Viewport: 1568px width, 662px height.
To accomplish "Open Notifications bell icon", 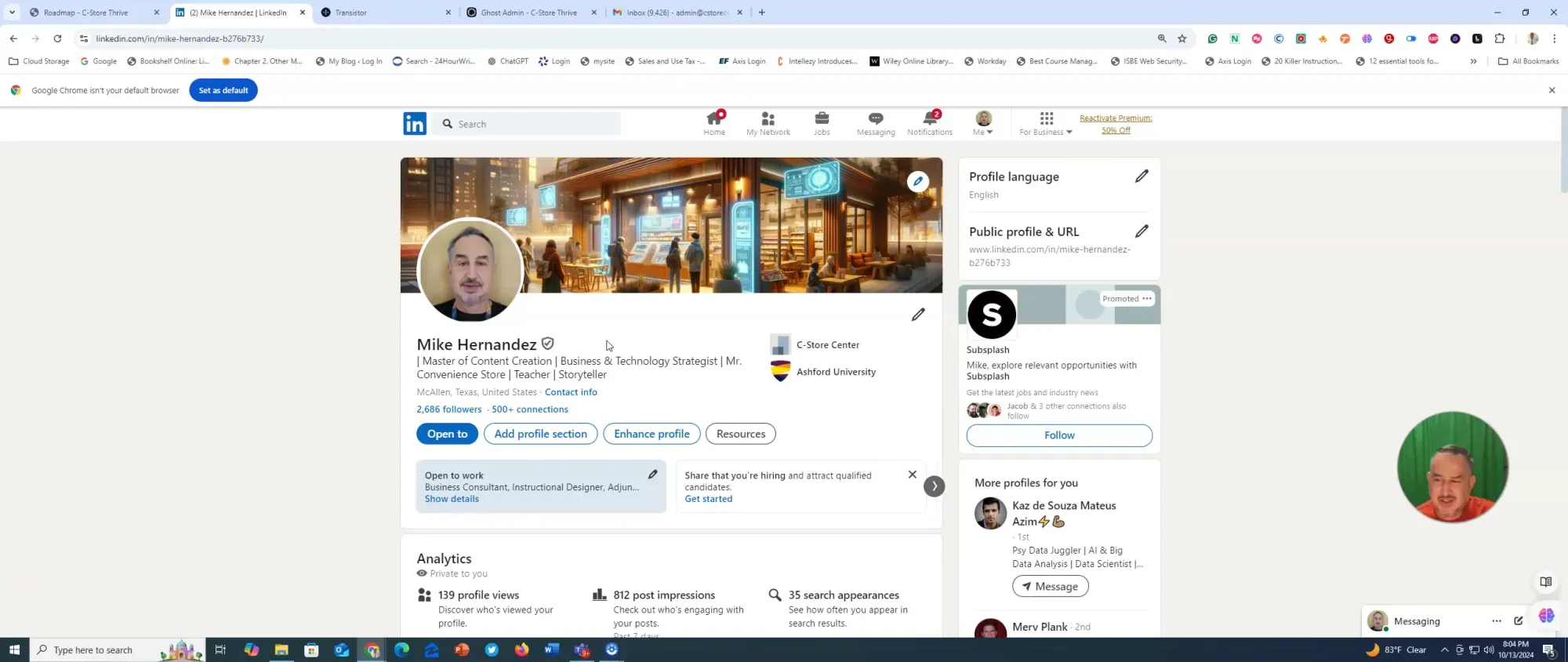I will (x=930, y=123).
